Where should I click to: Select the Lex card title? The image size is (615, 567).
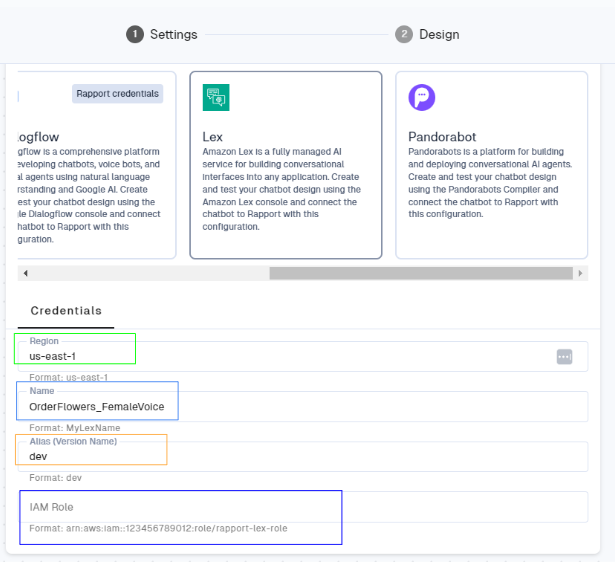click(211, 135)
